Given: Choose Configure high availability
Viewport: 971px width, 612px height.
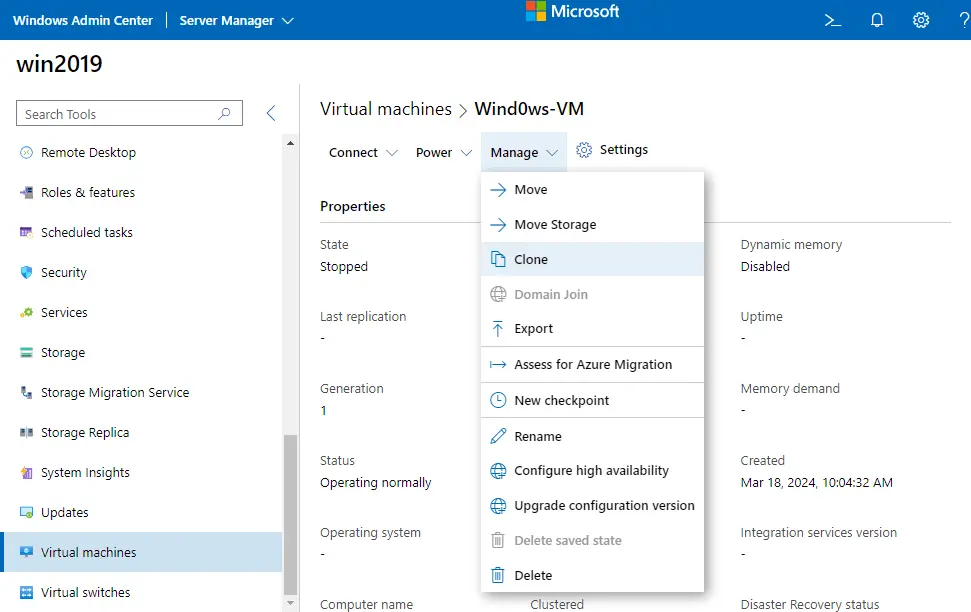Looking at the screenshot, I should 592,471.
